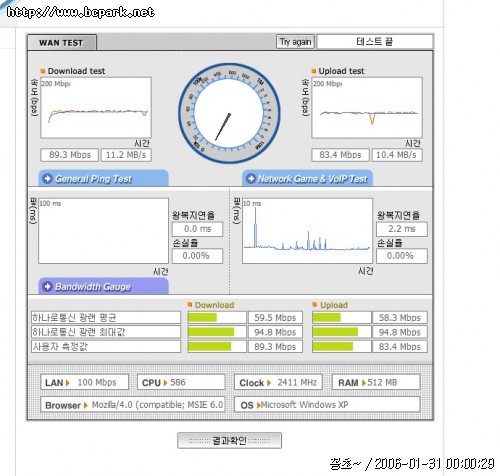Click the Upload test graph
500x476 pixels.
pyautogui.click(x=367, y=108)
